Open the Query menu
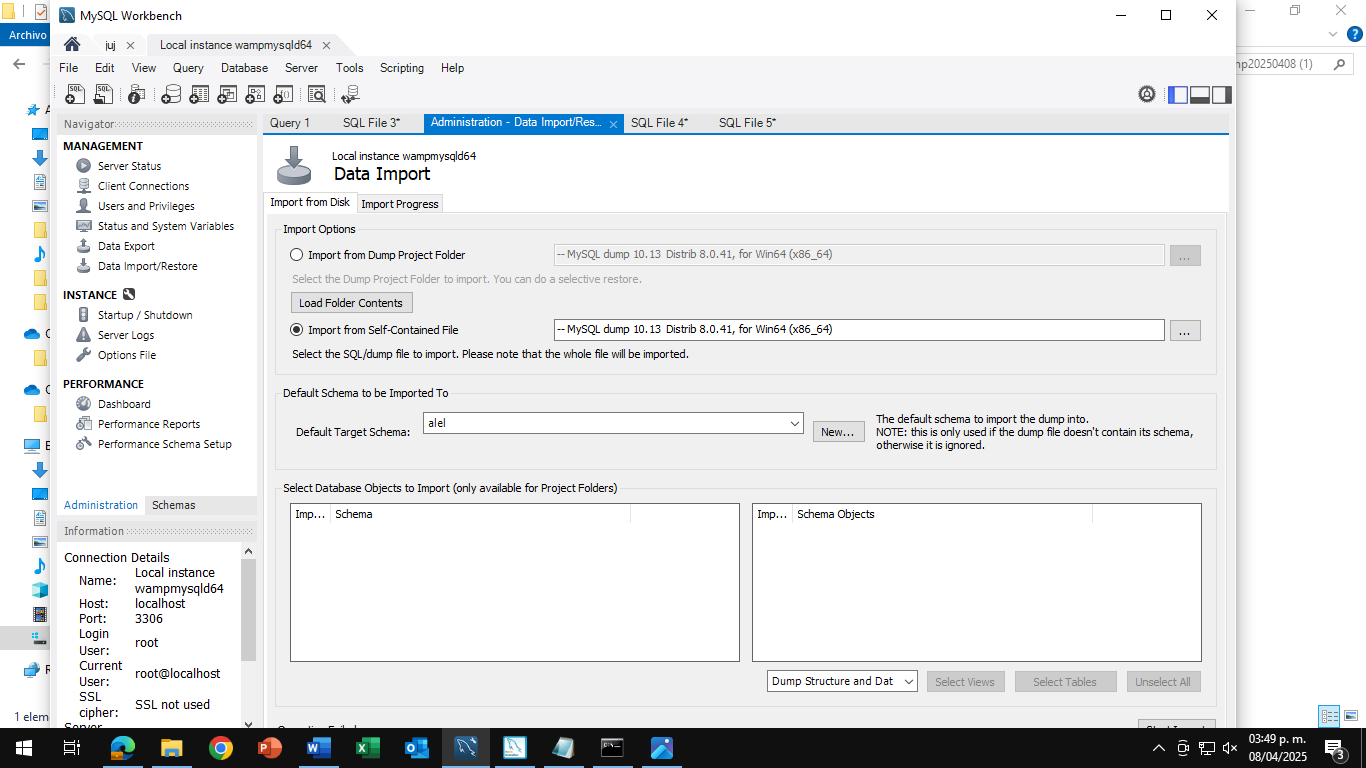The height and width of the screenshot is (768, 1366). [188, 68]
